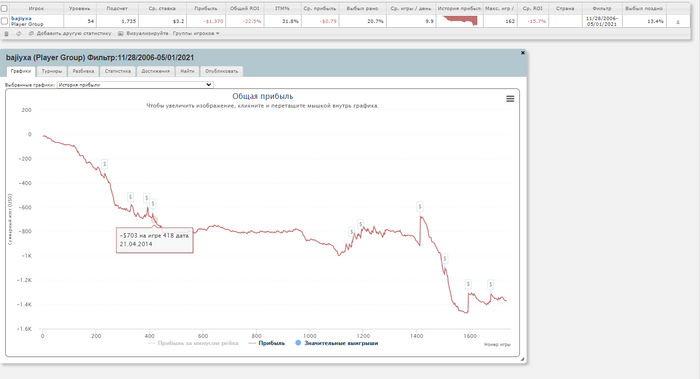Toggle the Прибыль за минусом рейка legend
The image size is (700, 379).
(193, 343)
